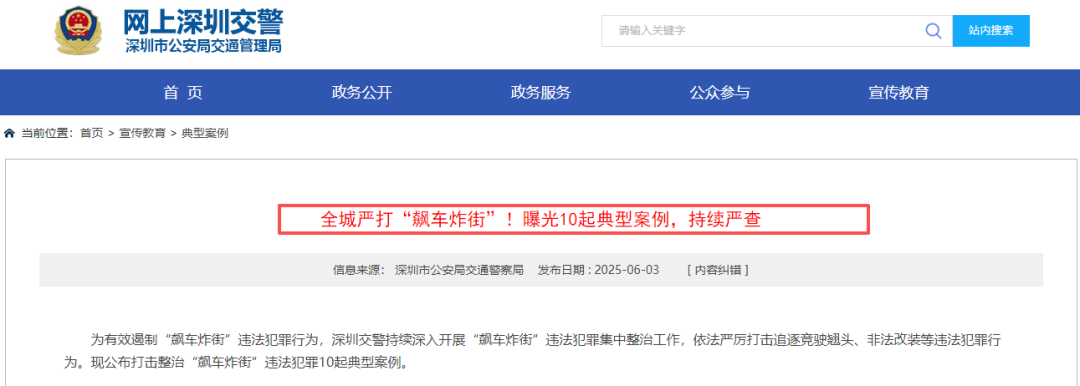Image resolution: width=1080 pixels, height=386 pixels.
Task: Click the 网上深圳交警 site title
Action: click(x=203, y=23)
